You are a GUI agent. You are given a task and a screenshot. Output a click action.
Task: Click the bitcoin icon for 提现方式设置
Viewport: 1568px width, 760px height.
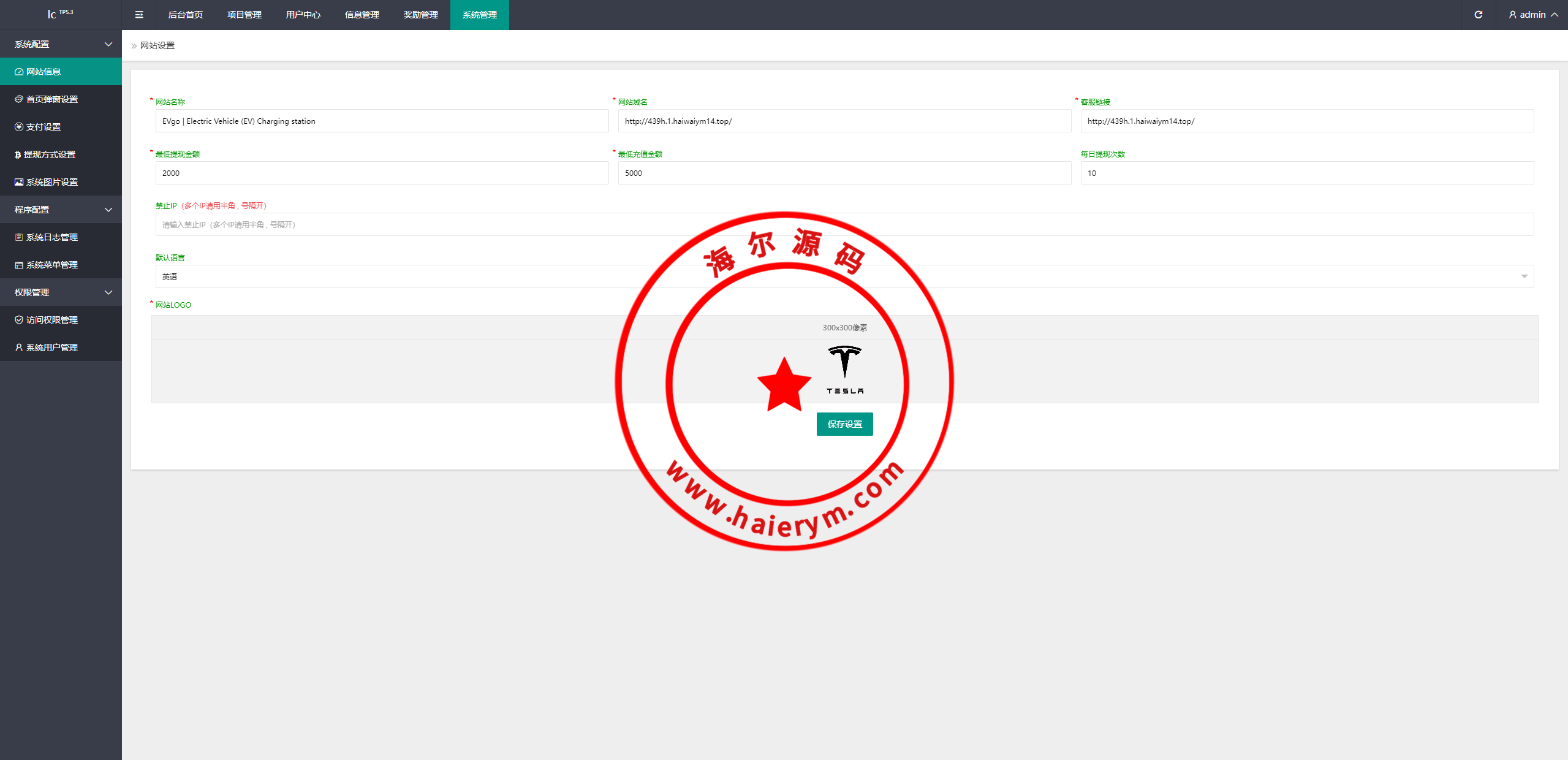(x=18, y=155)
